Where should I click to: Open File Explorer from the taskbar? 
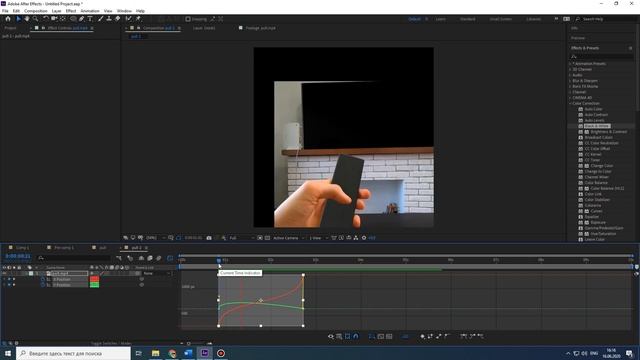coord(156,353)
